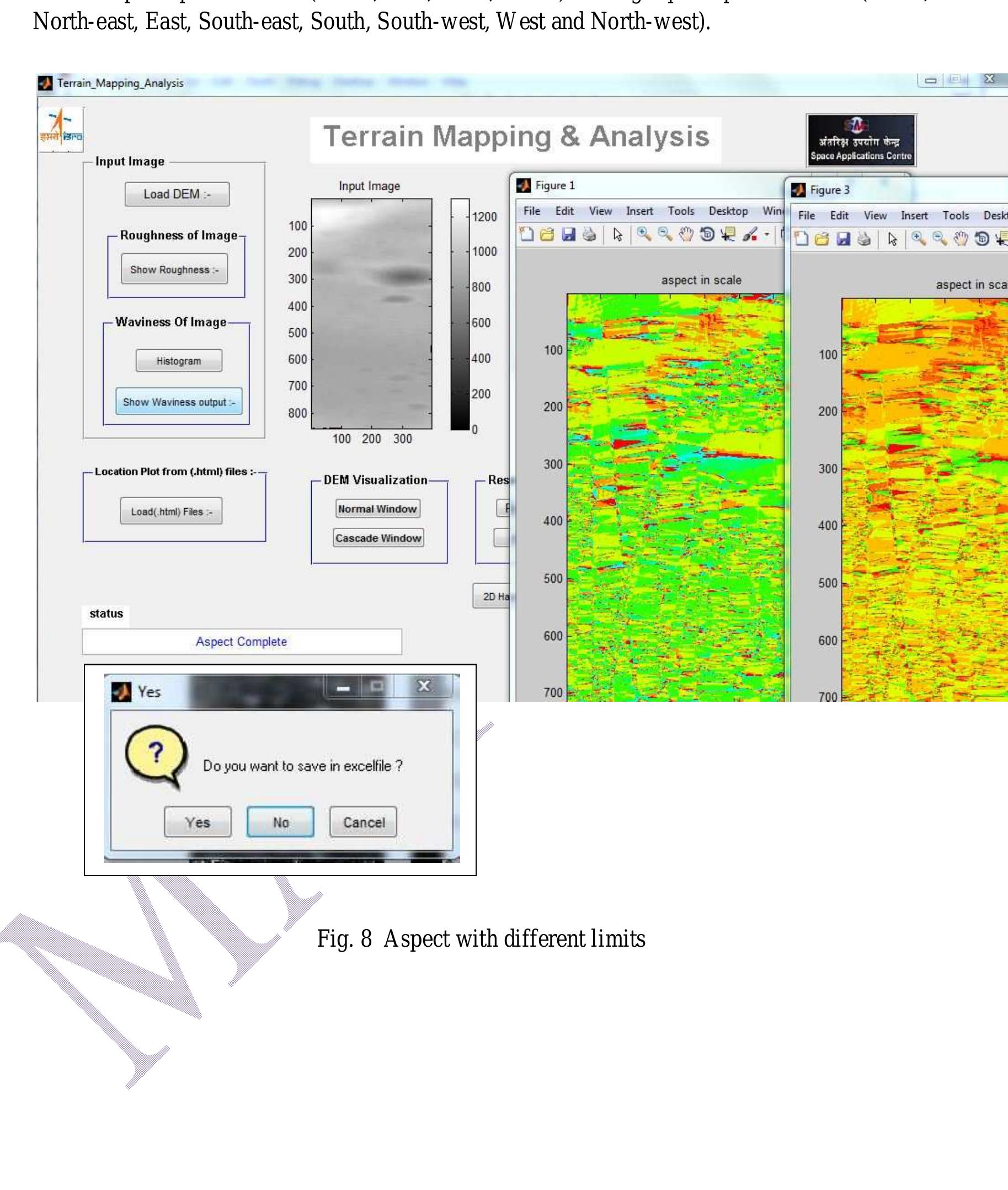Open Normal Window DEM visualization
Viewport: 1008px width, 1190px height.
[378, 509]
